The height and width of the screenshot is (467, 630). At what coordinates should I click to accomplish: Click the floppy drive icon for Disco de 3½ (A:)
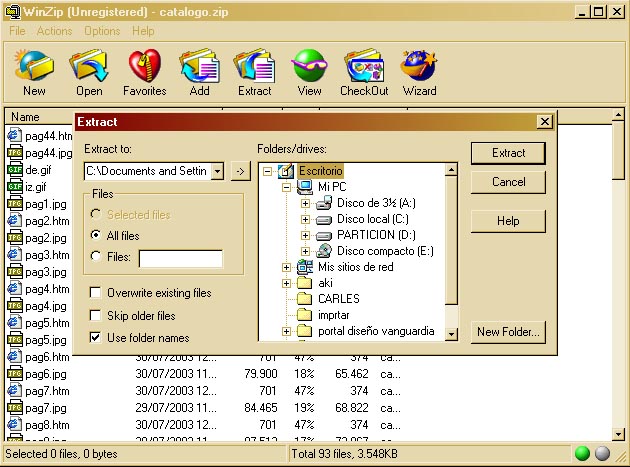pos(324,203)
